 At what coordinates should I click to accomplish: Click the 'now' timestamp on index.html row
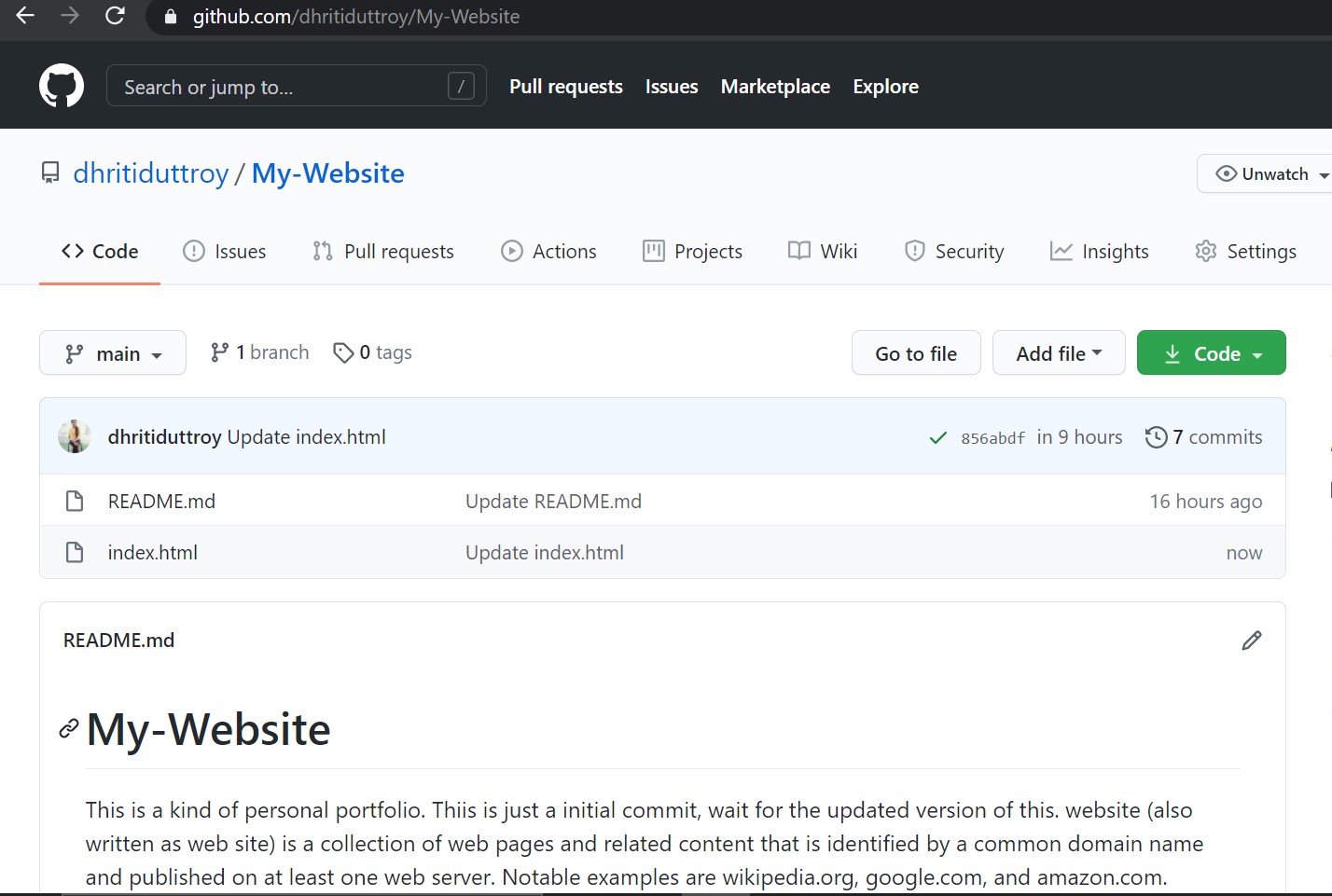click(x=1244, y=553)
